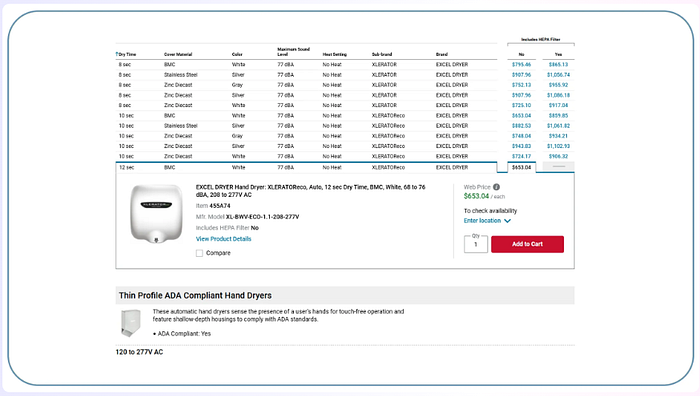Click item number 455A74
Screen dimensions: 700x396
[220, 206]
